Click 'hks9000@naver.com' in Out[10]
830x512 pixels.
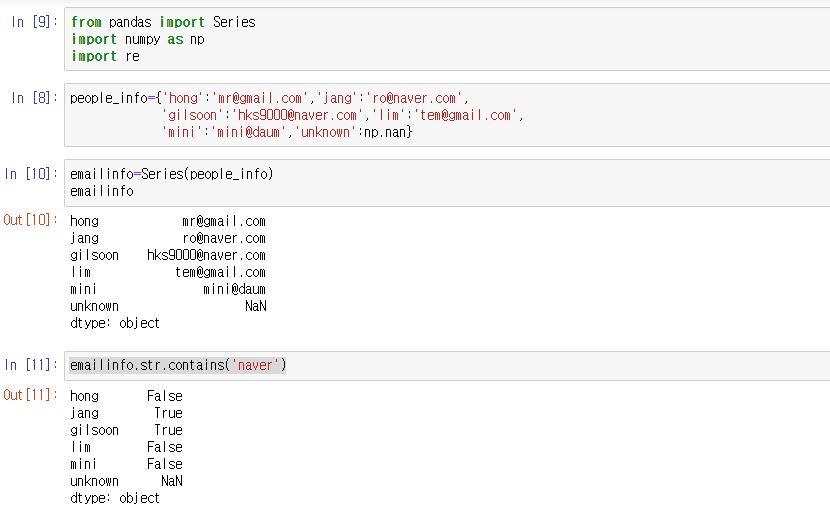pyautogui.click(x=206, y=255)
